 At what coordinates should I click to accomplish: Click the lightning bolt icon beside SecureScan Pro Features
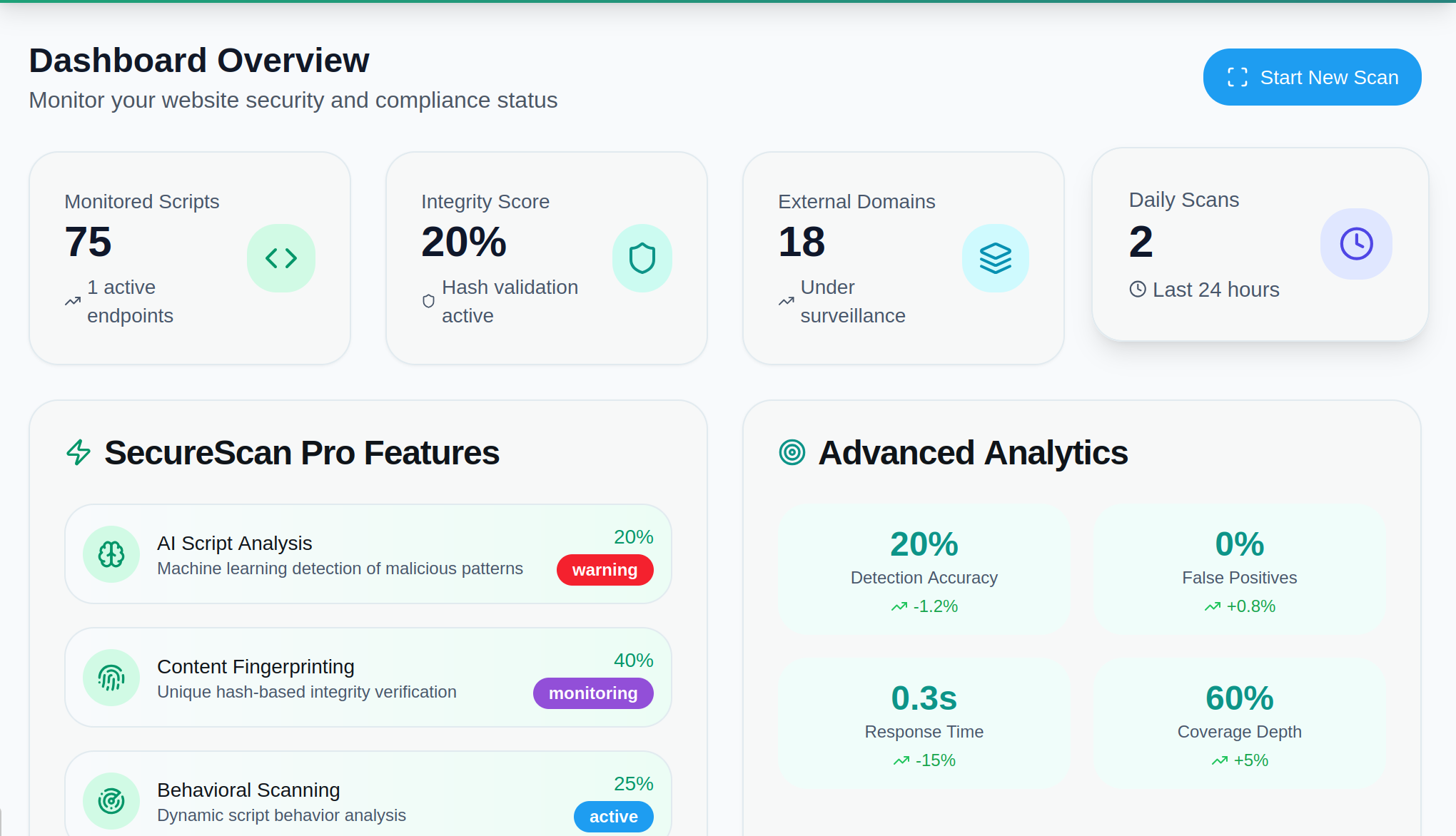pyautogui.click(x=79, y=452)
